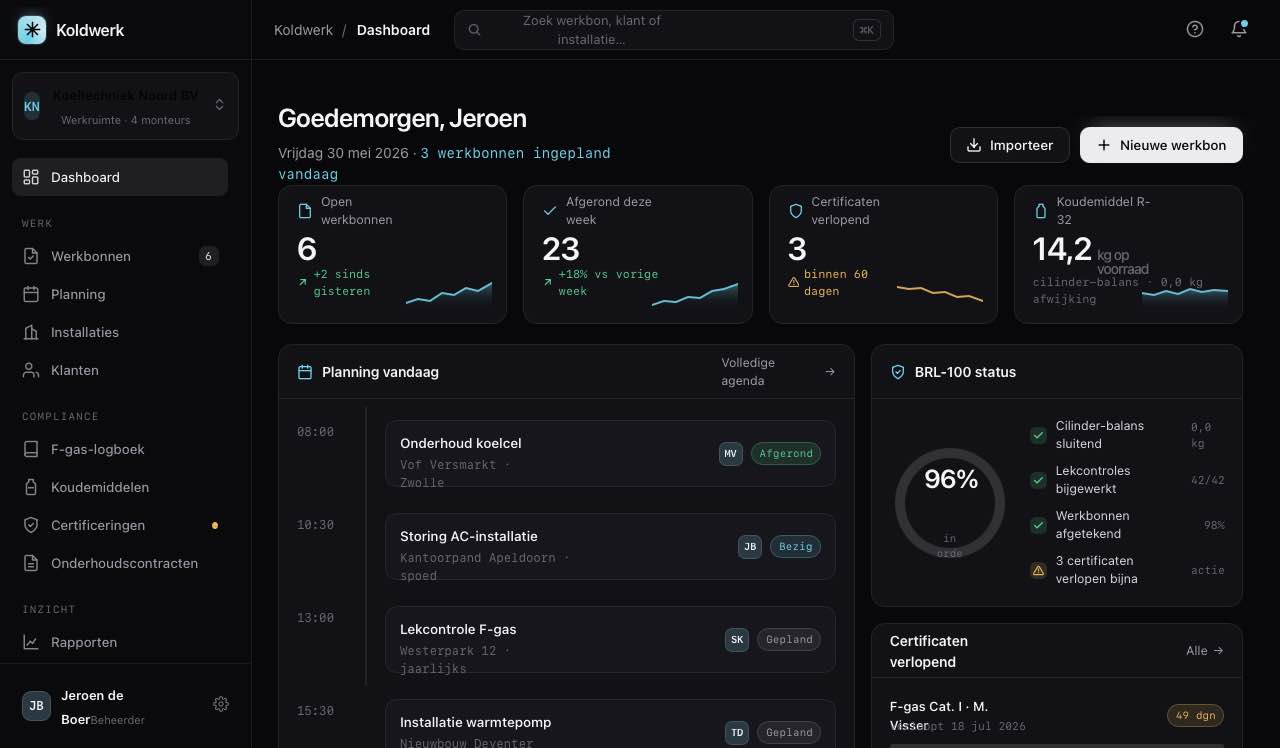Click the Open werkbonnen document icon
Screen dimensions: 1280x748
click(306, 211)
